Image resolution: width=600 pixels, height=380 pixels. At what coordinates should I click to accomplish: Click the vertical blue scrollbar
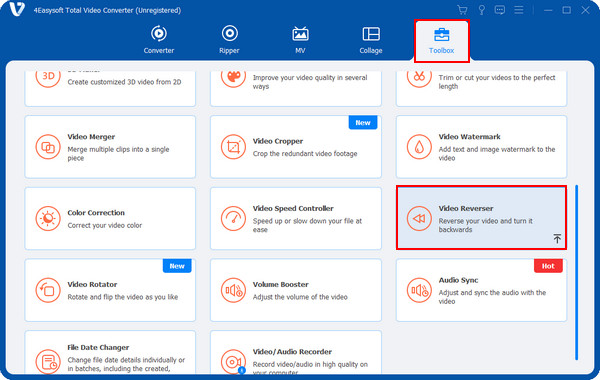(x=576, y=272)
